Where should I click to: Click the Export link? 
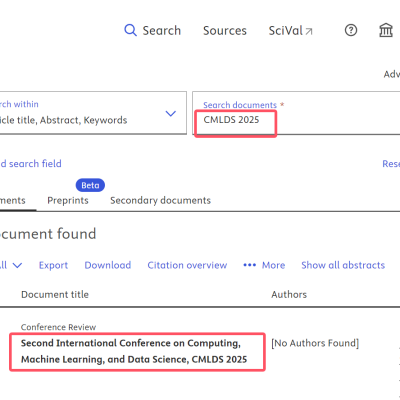pyautogui.click(x=53, y=265)
